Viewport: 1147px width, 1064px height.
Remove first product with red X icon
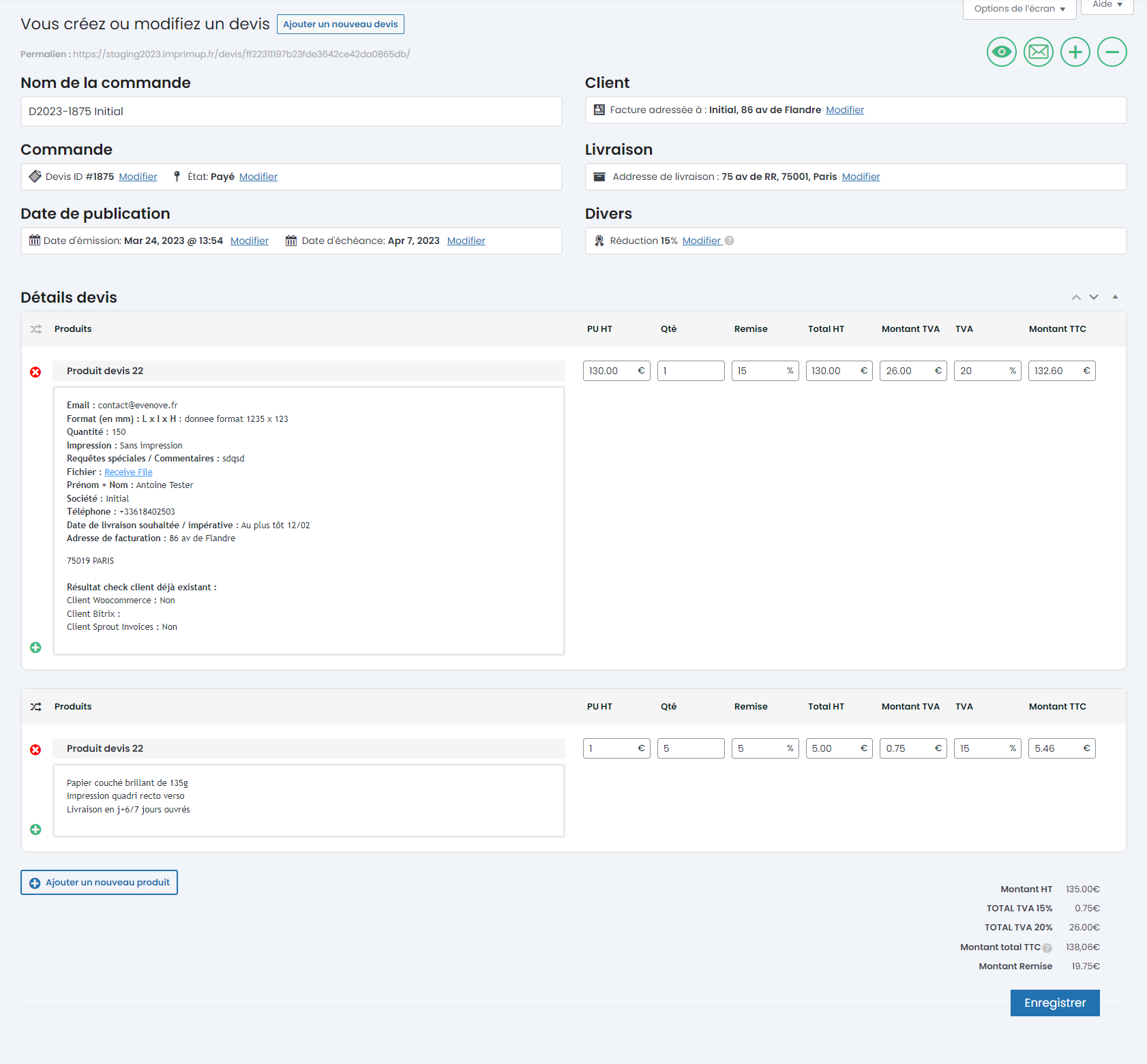(35, 372)
